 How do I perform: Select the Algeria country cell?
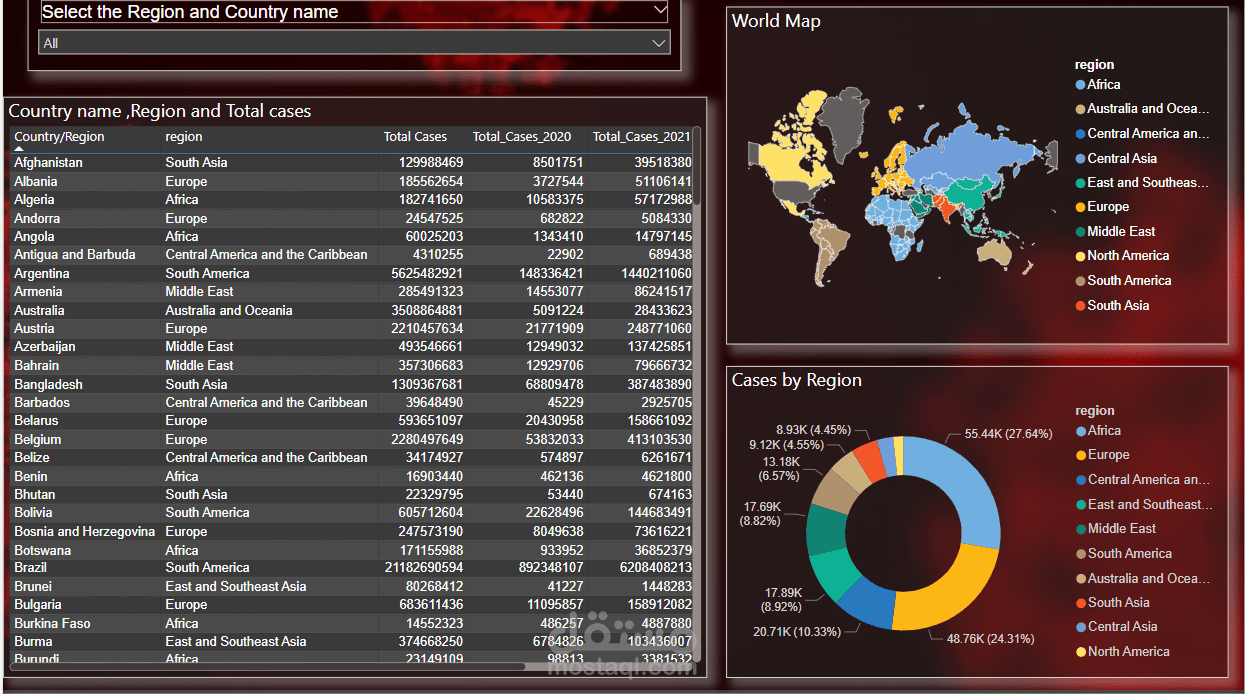[x=34, y=199]
